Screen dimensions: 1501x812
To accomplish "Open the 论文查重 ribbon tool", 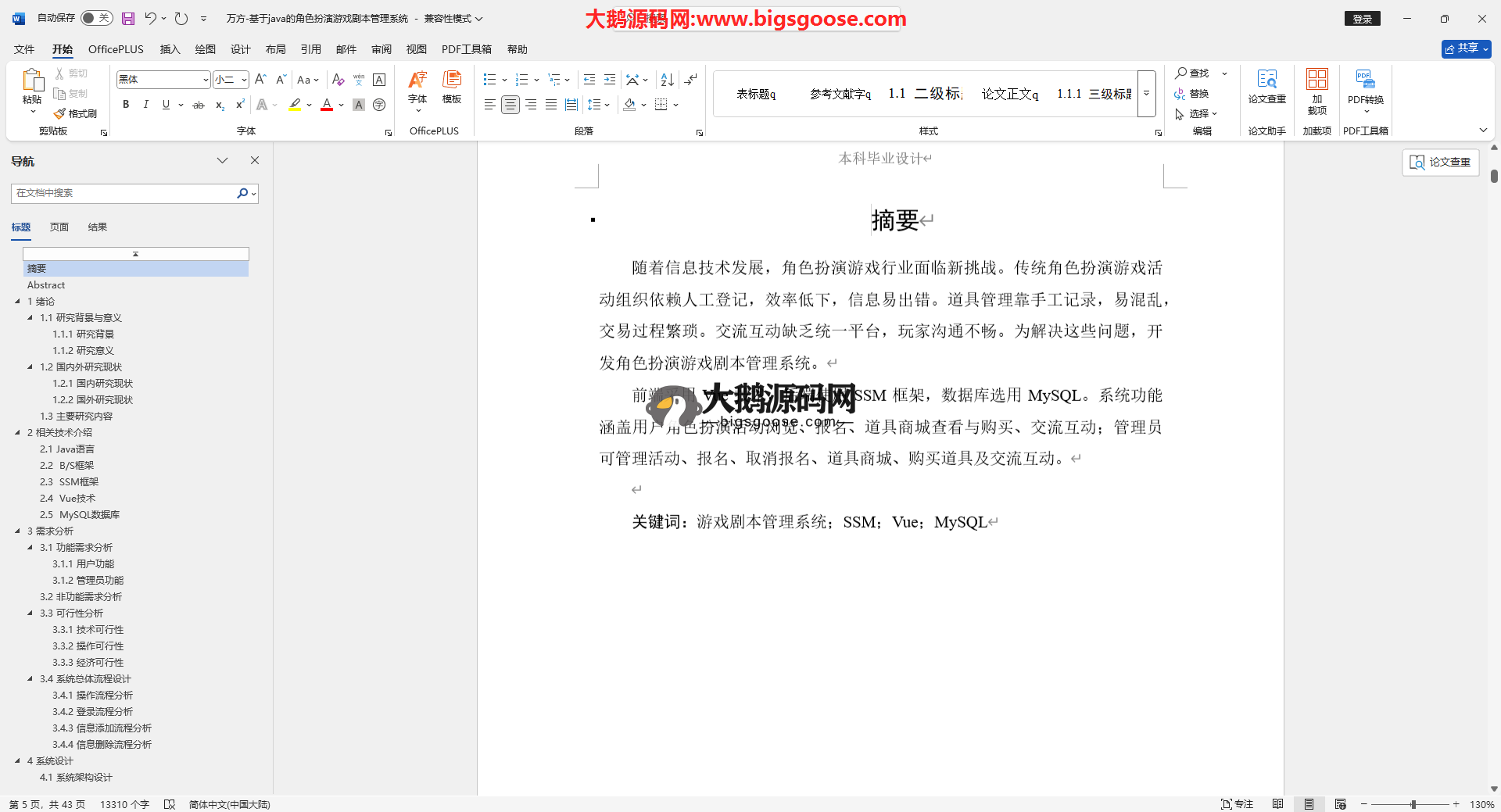I will pyautogui.click(x=1266, y=86).
